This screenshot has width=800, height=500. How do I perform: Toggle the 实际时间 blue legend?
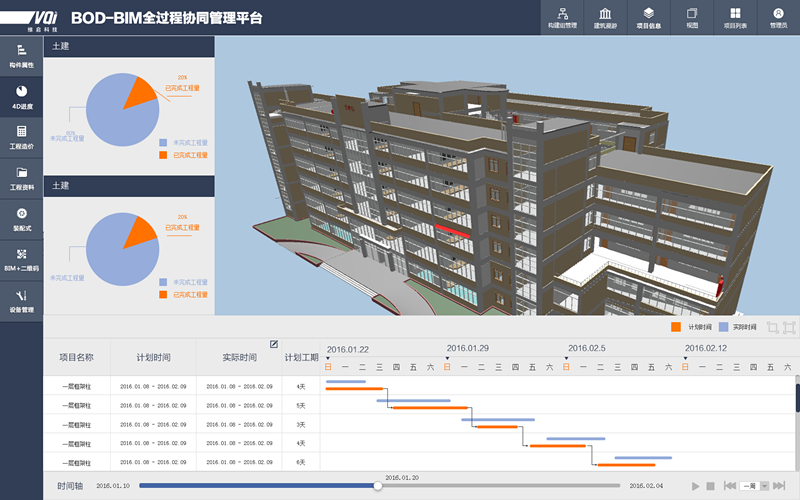723,326
